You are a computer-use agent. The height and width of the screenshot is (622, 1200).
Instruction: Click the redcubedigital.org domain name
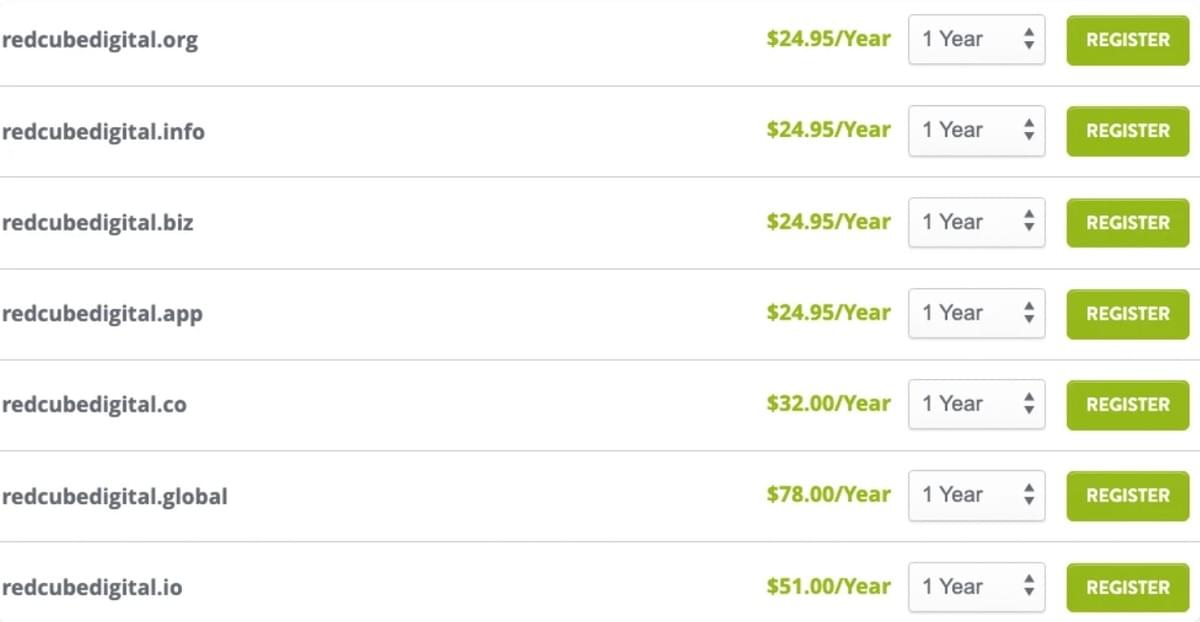click(x=100, y=41)
